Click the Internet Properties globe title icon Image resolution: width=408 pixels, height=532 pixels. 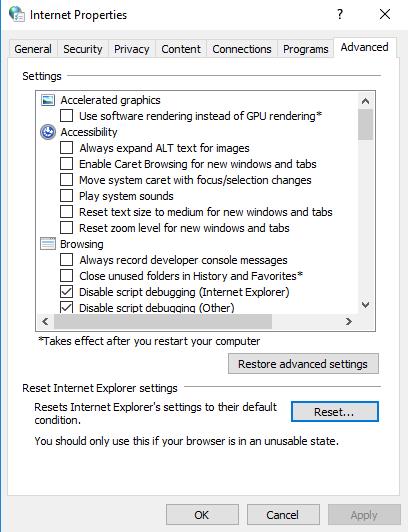[x=17, y=14]
